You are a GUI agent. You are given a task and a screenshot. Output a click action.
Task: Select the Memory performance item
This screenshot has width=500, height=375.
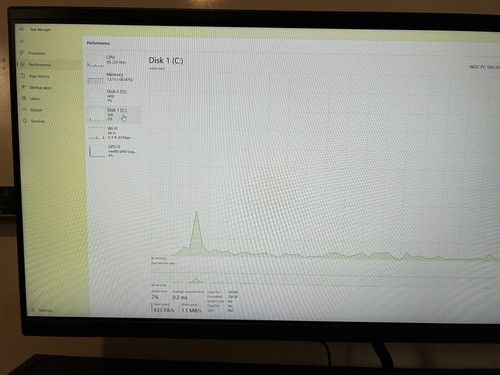point(113,78)
